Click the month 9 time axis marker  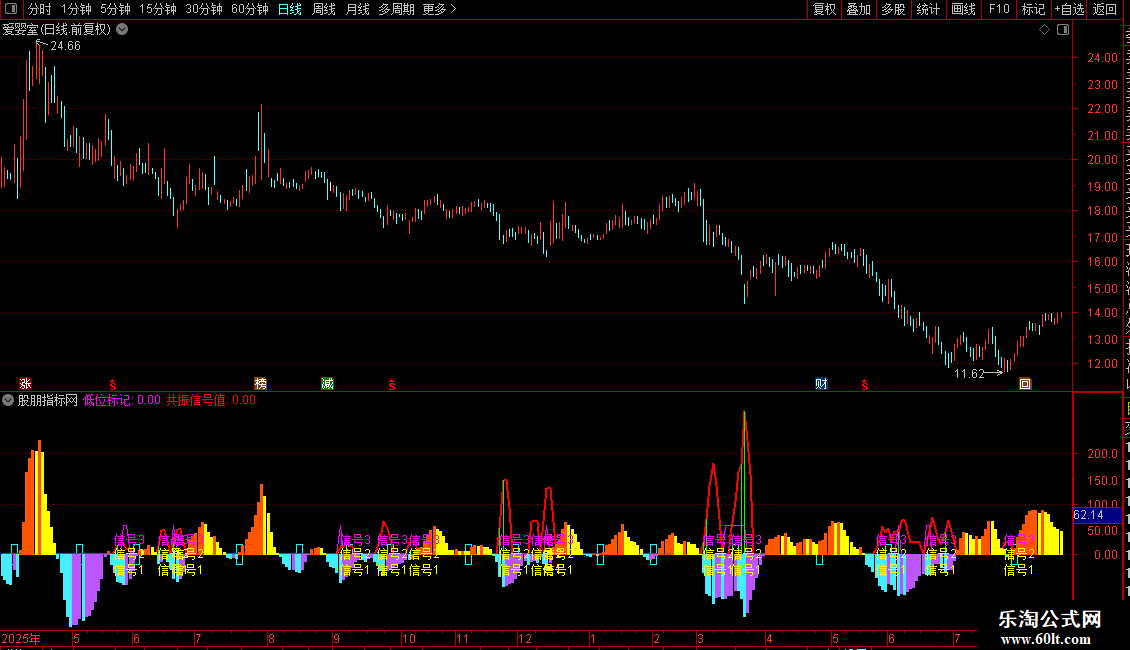[336, 639]
